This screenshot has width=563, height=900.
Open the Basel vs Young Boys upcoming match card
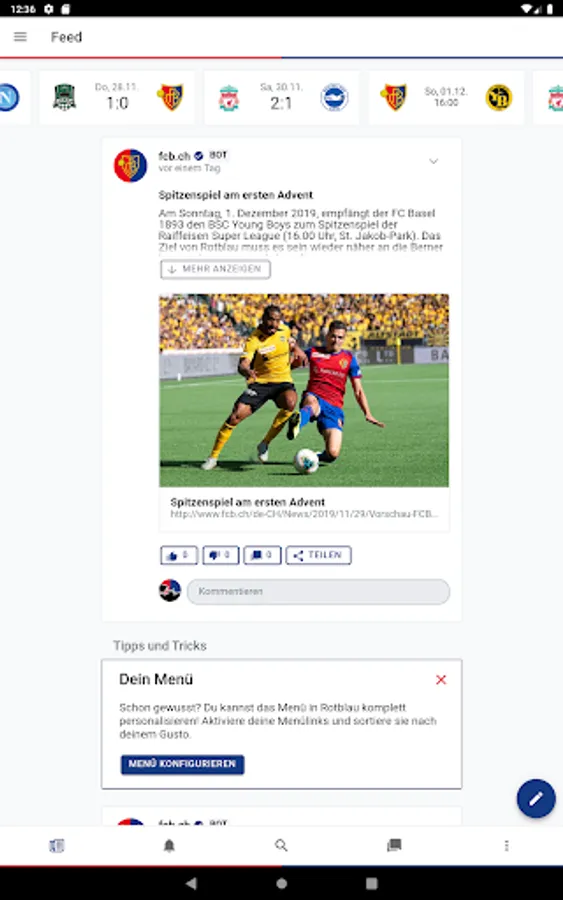coord(446,98)
